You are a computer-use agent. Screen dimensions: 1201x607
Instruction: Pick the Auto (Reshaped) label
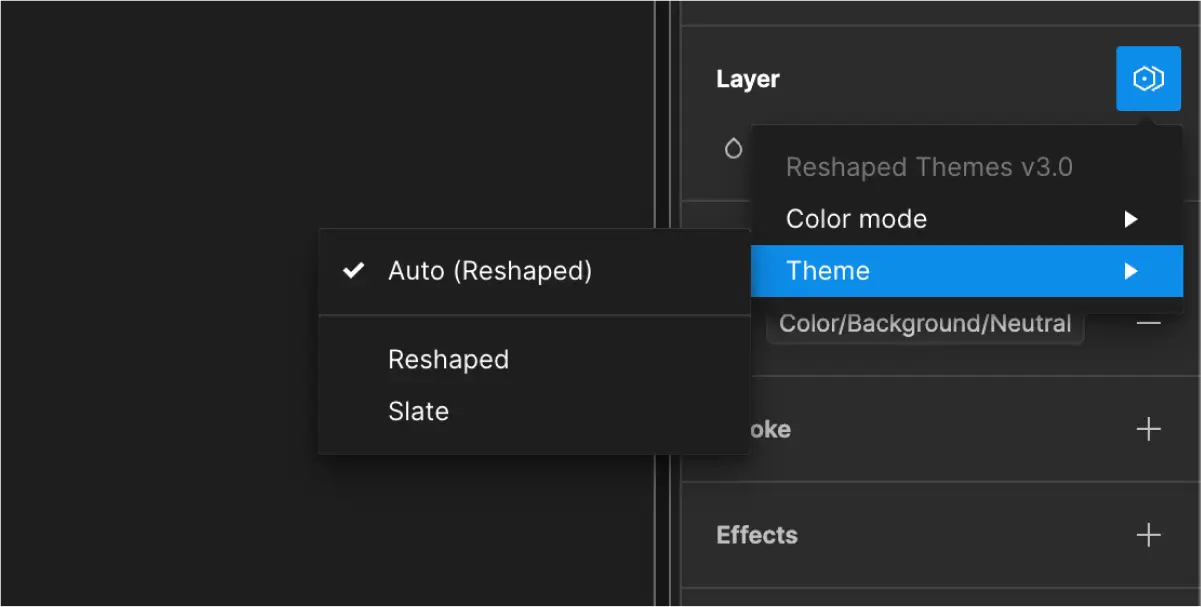pyautogui.click(x=490, y=271)
